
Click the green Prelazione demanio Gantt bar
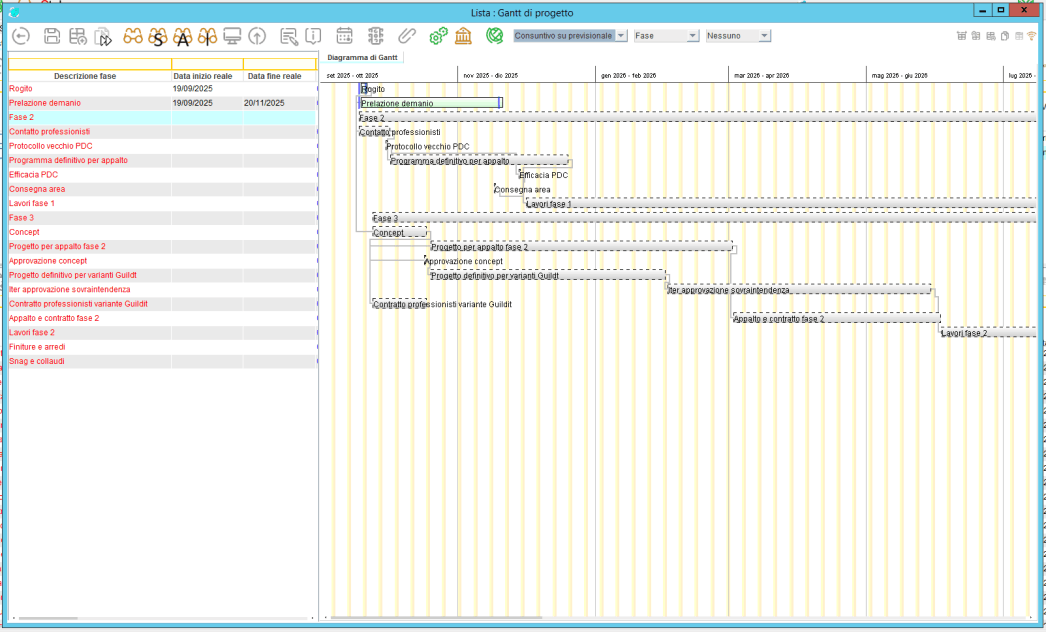click(430, 103)
